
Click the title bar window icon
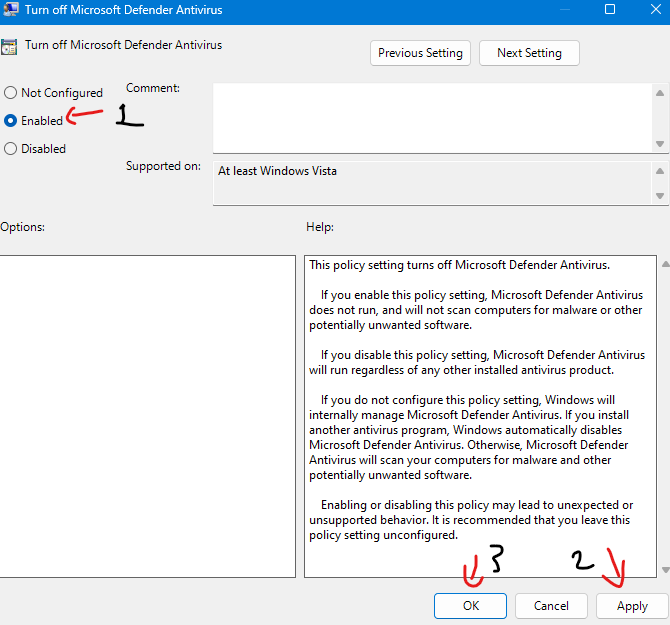click(10, 9)
